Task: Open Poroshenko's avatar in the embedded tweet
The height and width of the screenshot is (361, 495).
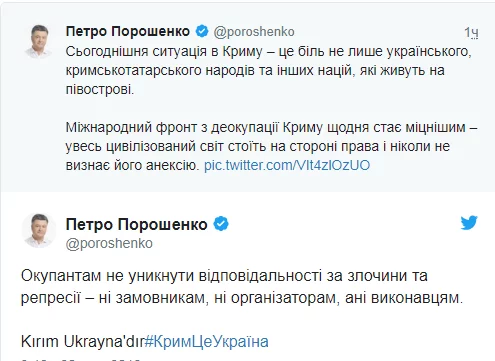Action: [39, 231]
